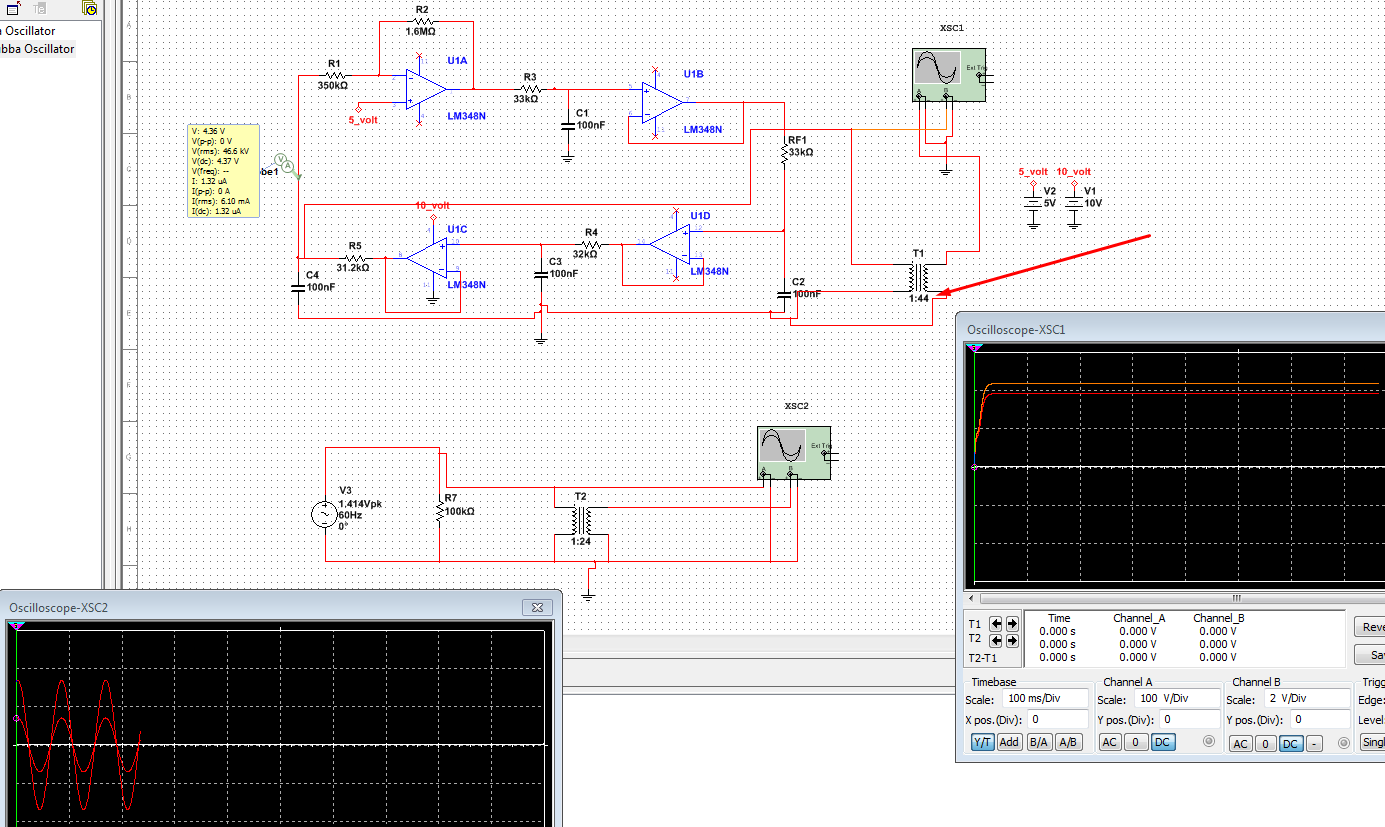Select the V3 AC voltage source symbol
This screenshot has width=1385, height=827.
pos(325,515)
